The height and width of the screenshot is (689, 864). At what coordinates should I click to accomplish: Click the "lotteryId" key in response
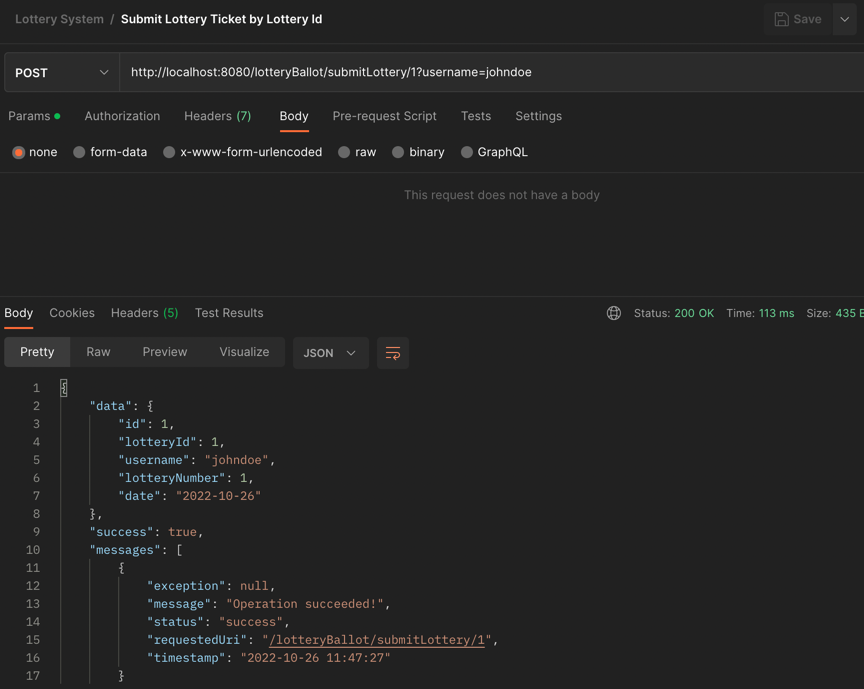(x=157, y=442)
